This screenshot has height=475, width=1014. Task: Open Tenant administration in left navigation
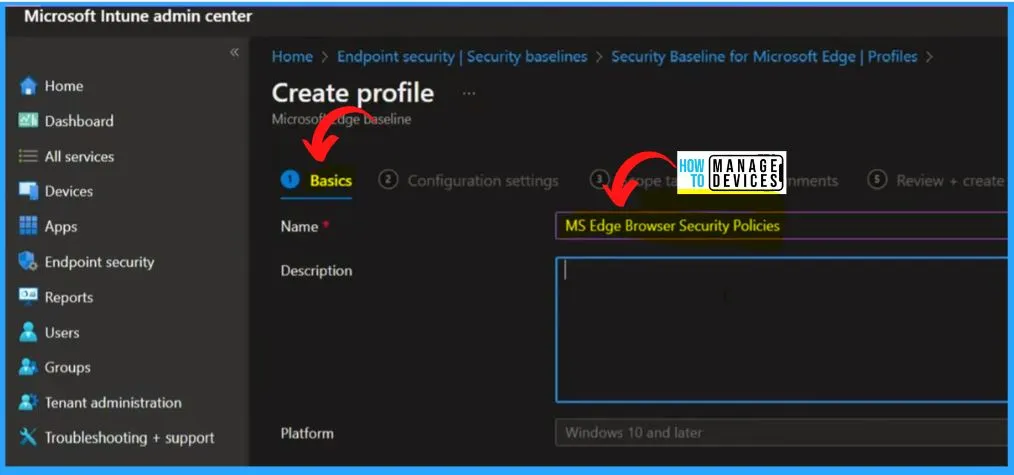(x=113, y=403)
